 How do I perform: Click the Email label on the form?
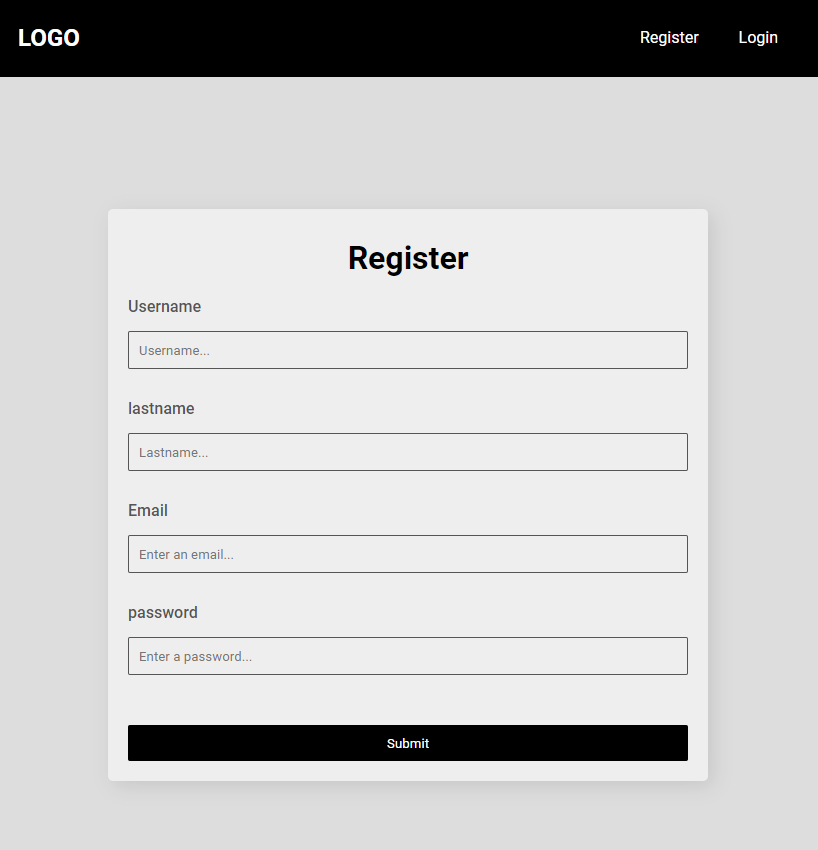coord(147,510)
